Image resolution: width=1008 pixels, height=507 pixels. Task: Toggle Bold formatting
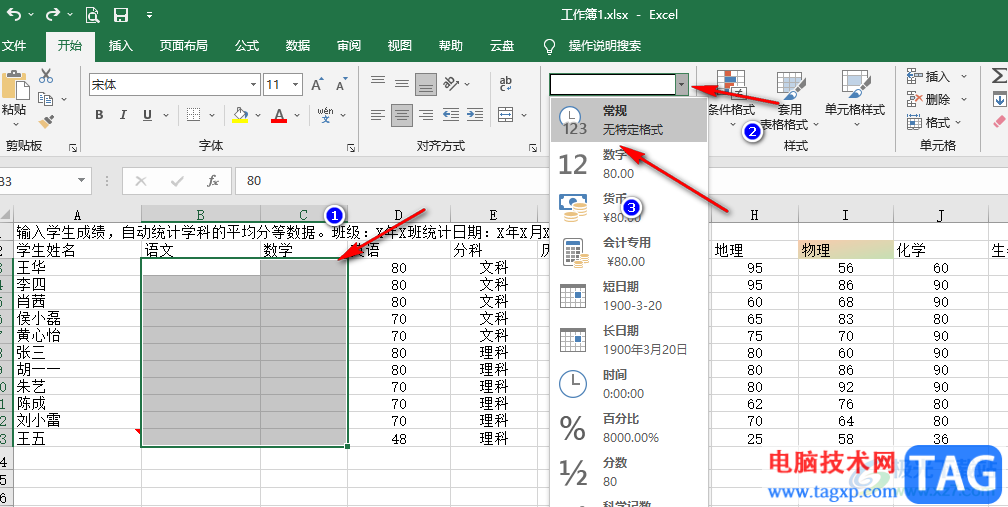point(99,115)
